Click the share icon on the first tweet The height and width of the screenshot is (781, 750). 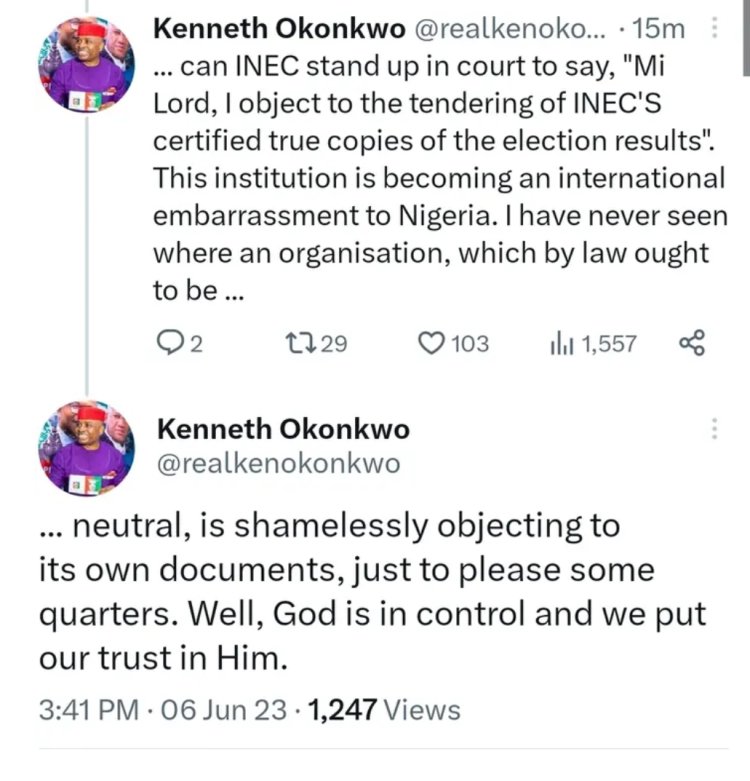click(692, 344)
